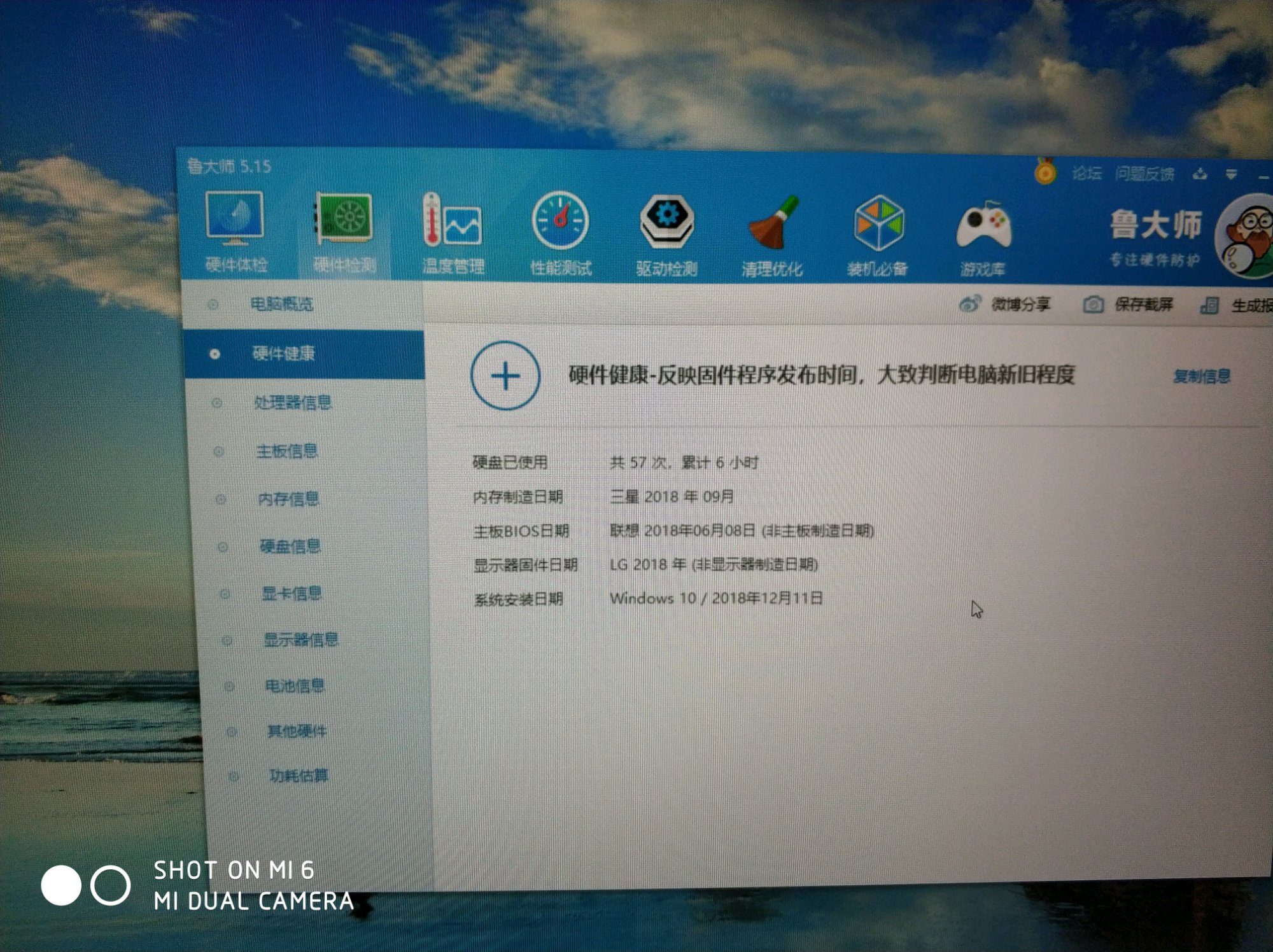Open 驱动检测 driver detection icon
Image resolution: width=1273 pixels, height=952 pixels.
666,223
